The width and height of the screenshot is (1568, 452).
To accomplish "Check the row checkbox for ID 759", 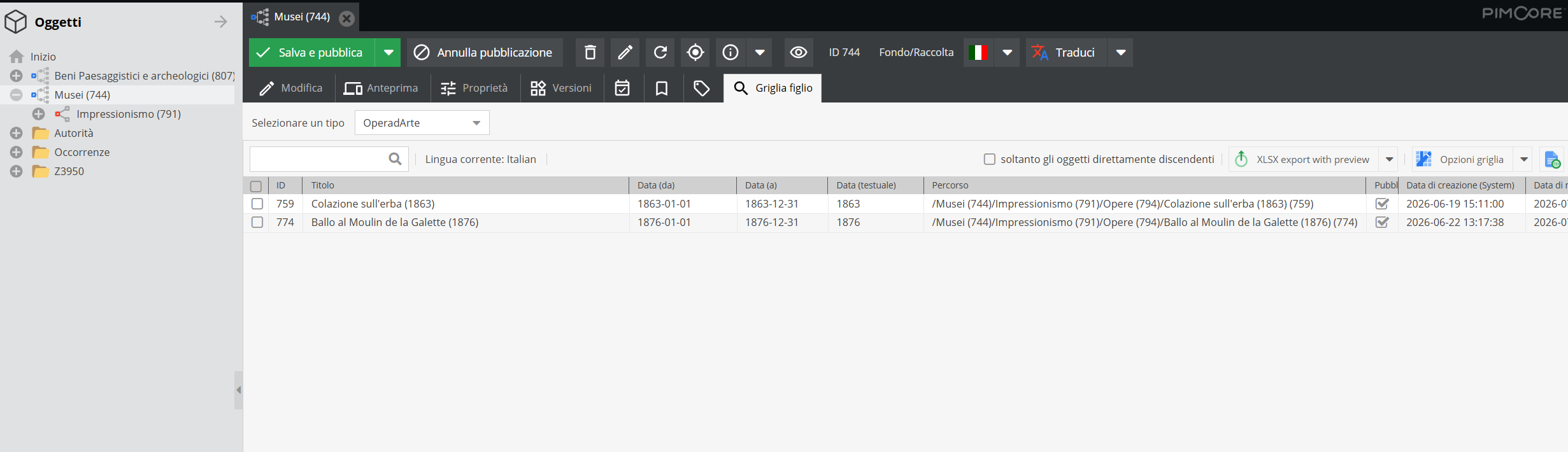I will (257, 204).
